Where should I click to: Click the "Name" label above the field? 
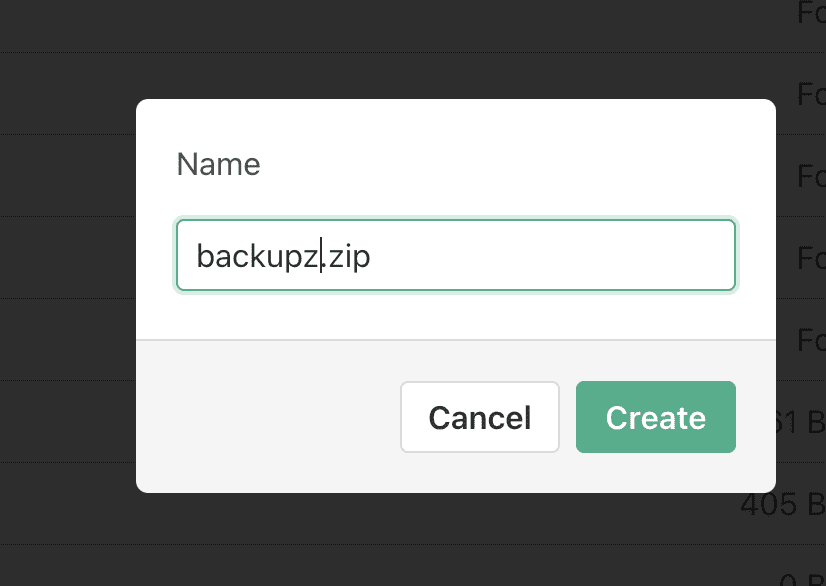point(218,164)
